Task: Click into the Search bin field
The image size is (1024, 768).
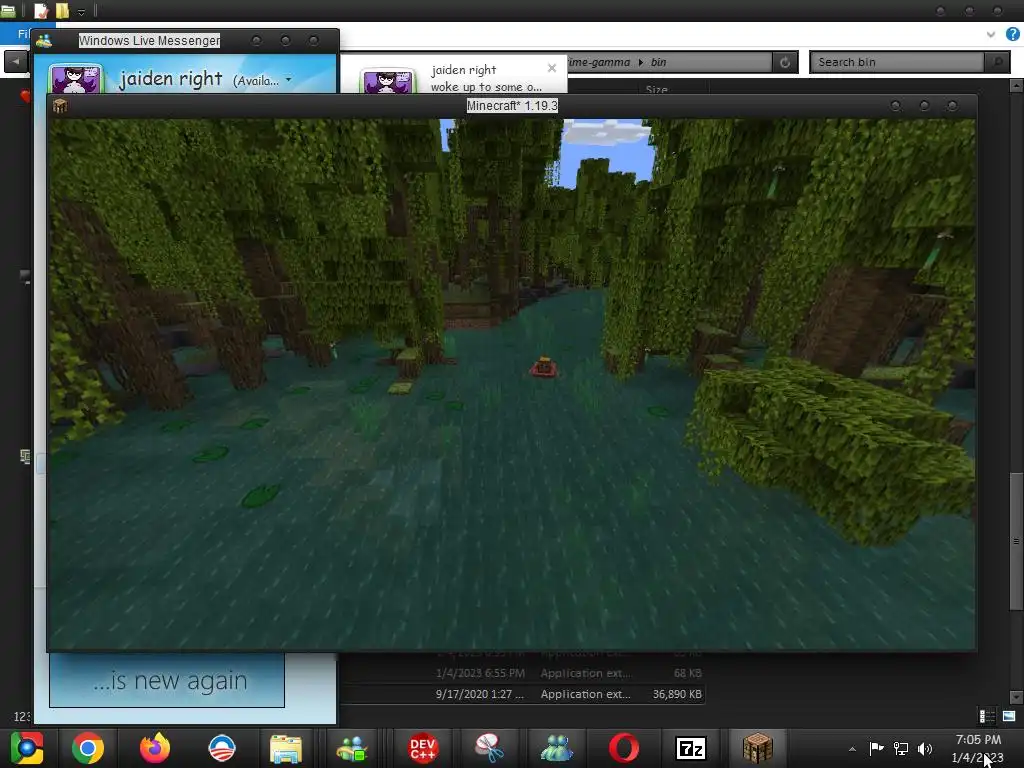Action: pos(899,62)
